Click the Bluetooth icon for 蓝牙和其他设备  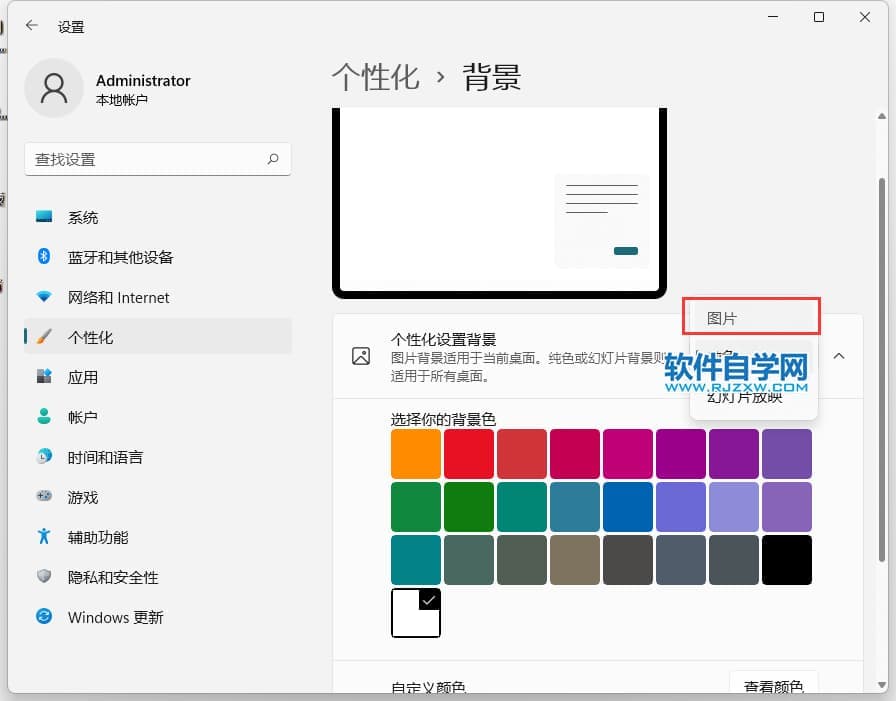click(x=44, y=257)
